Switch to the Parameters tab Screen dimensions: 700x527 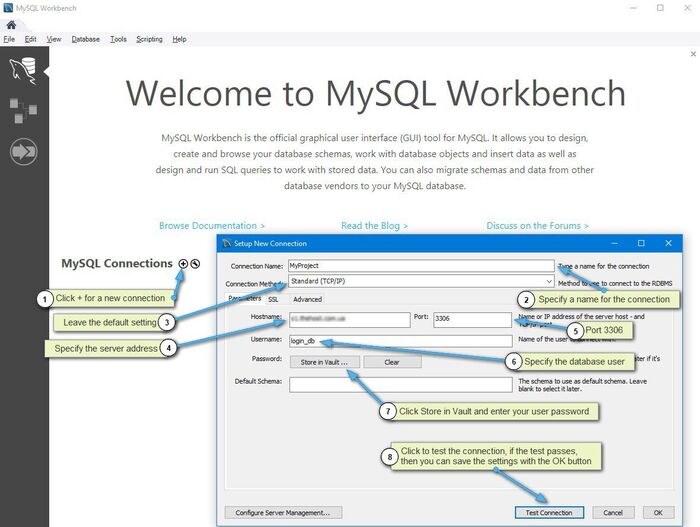pos(245,298)
